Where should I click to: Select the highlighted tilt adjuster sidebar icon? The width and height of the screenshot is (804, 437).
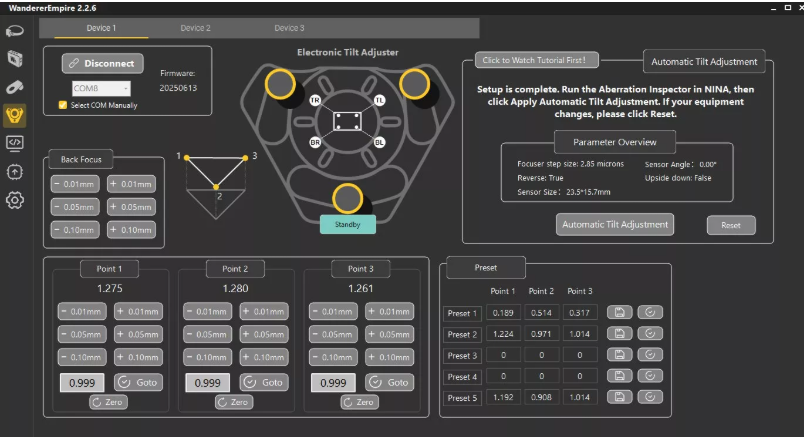click(x=16, y=115)
